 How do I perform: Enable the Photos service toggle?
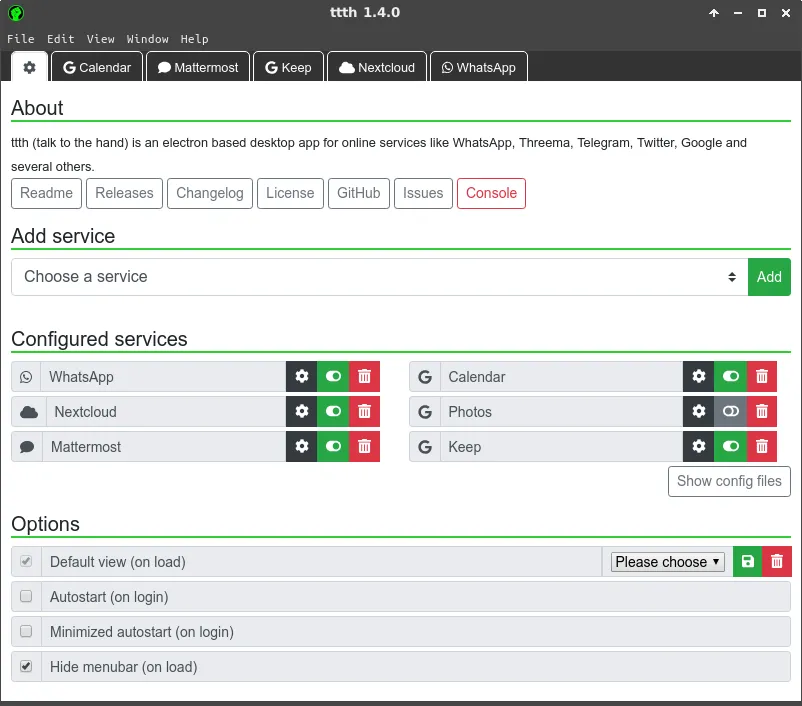(x=730, y=411)
